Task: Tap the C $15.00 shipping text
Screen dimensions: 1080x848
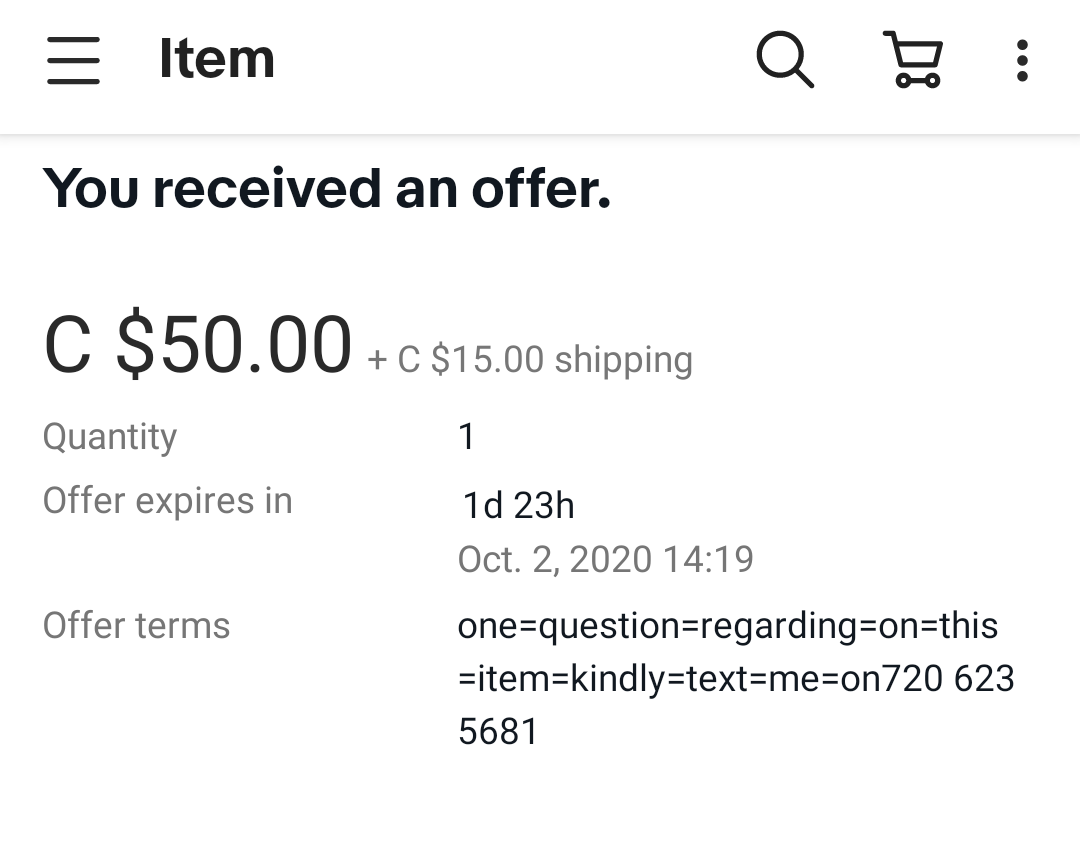Action: 530,360
